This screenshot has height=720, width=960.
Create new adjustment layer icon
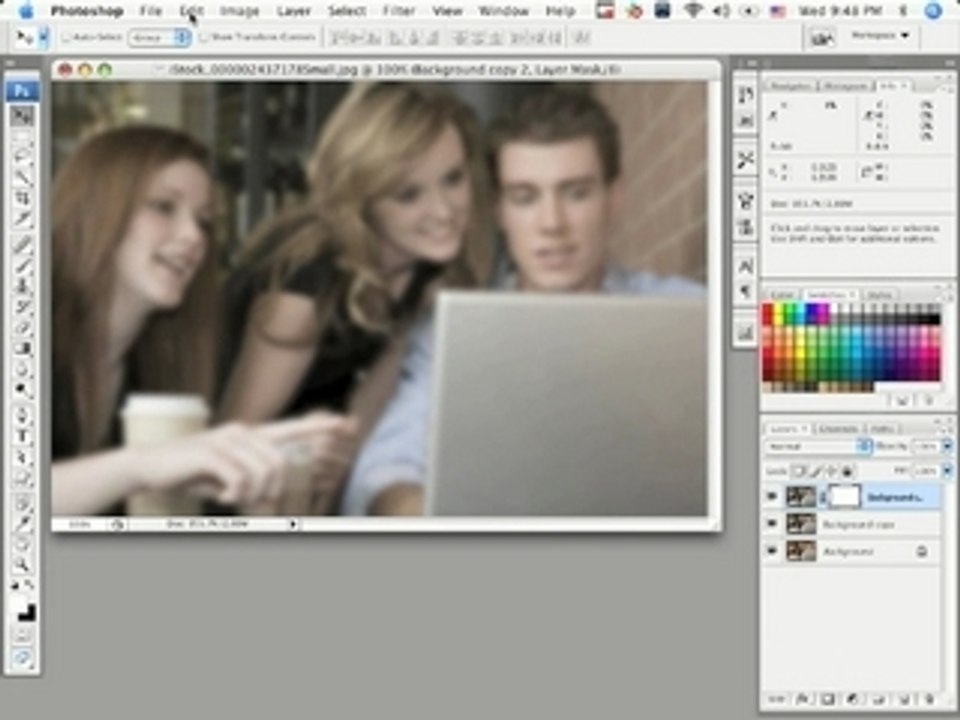pyautogui.click(x=853, y=699)
